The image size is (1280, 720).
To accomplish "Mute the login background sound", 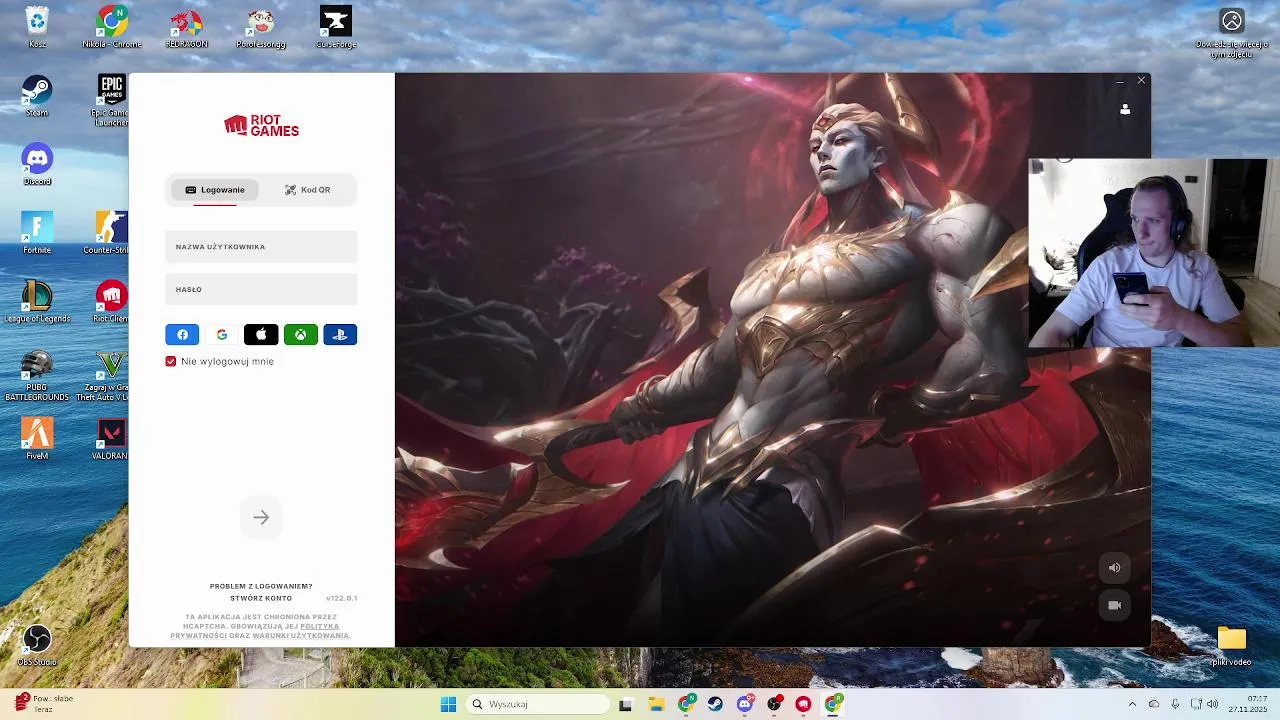I will pyautogui.click(x=1115, y=568).
